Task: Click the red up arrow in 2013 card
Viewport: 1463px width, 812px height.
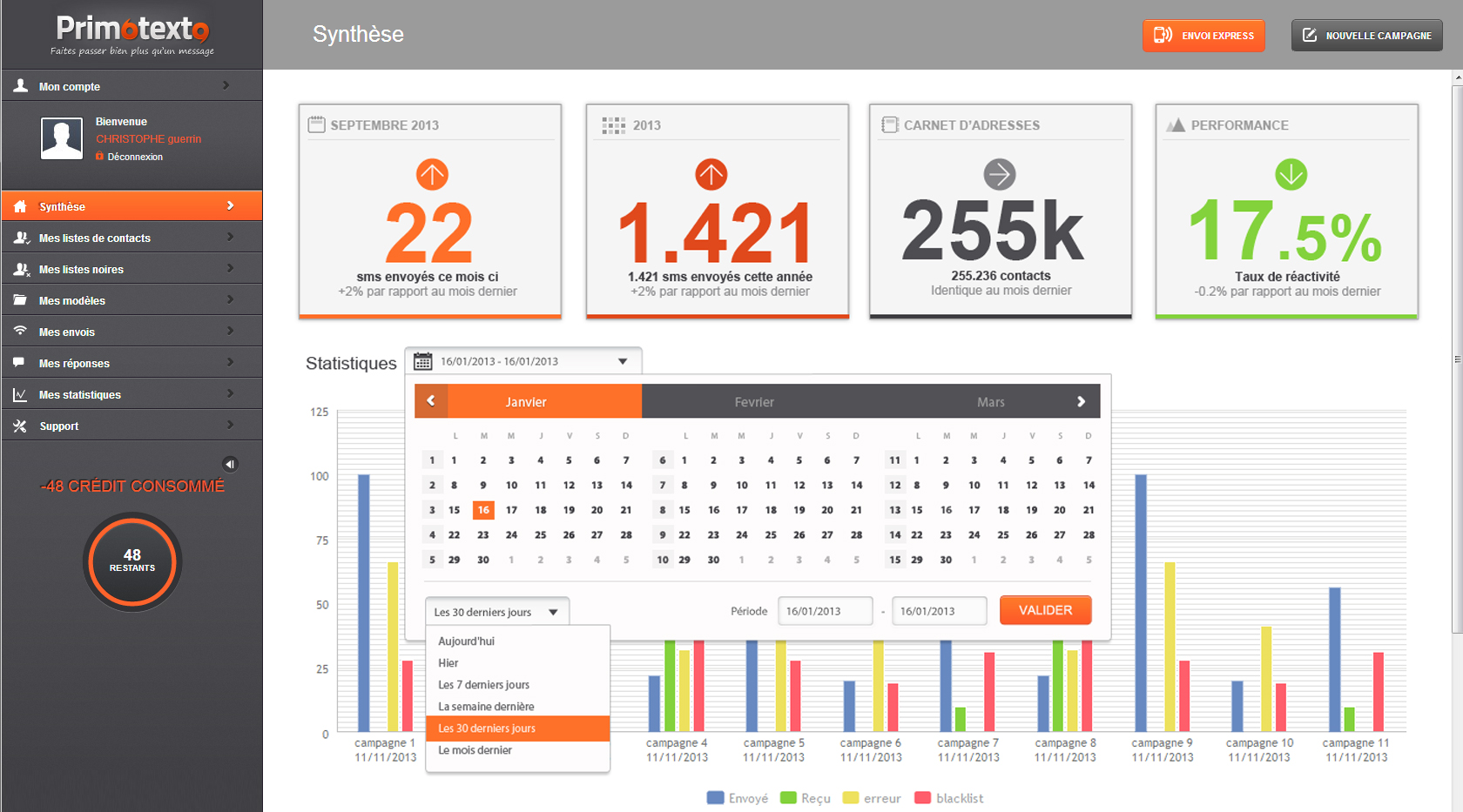Action: coord(711,174)
